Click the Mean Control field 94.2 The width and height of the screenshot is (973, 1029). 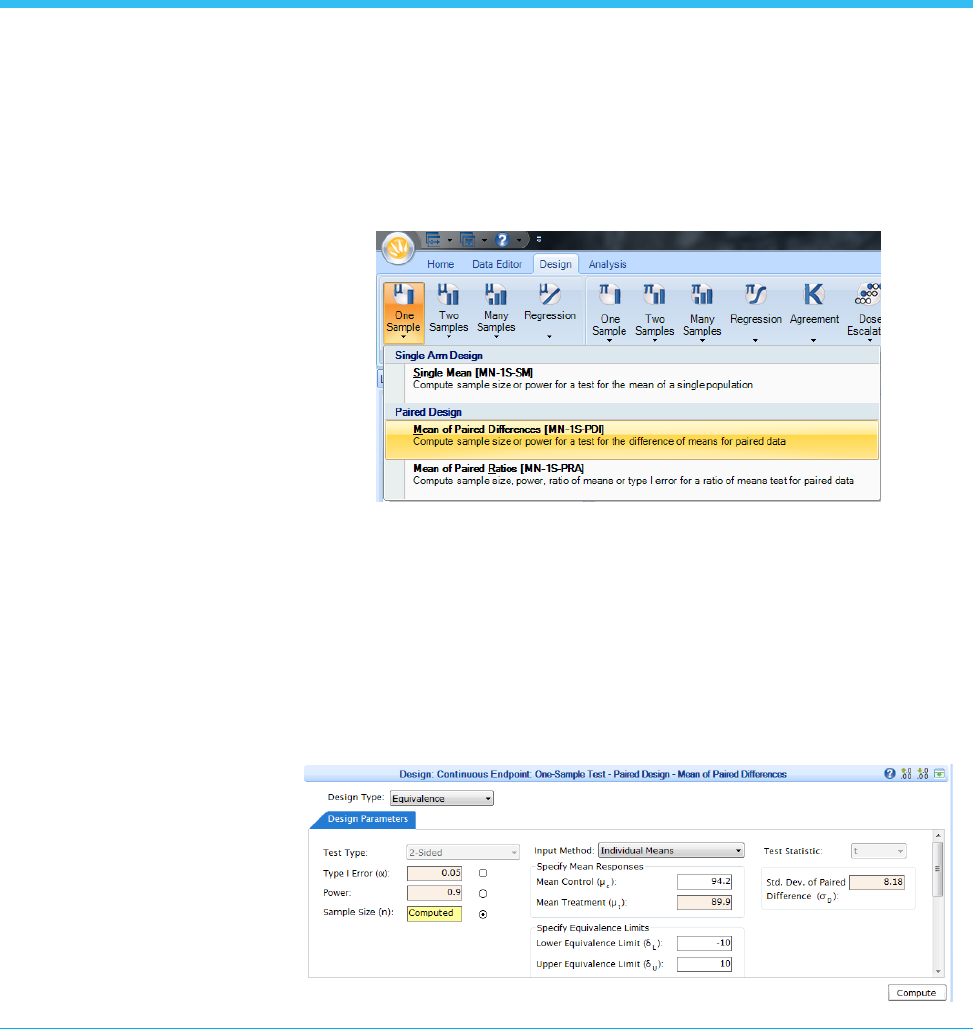click(704, 882)
